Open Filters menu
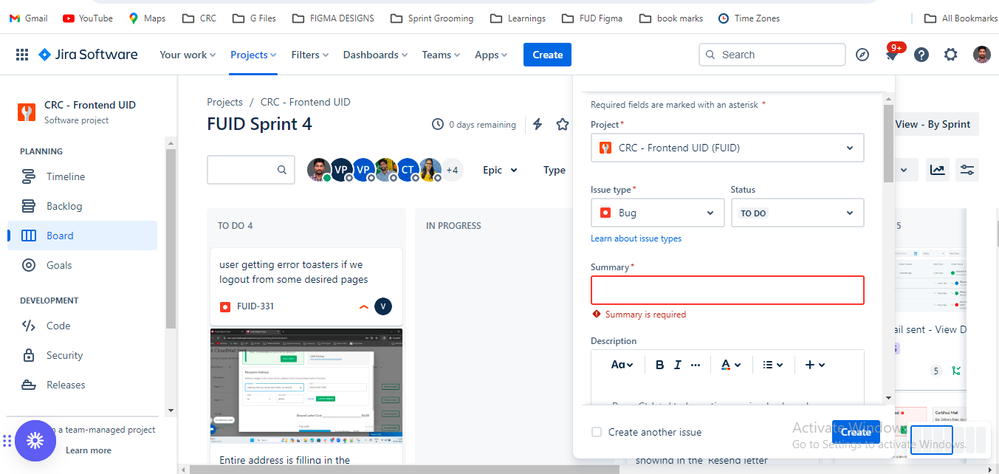Image resolution: width=999 pixels, height=474 pixels. (x=310, y=55)
